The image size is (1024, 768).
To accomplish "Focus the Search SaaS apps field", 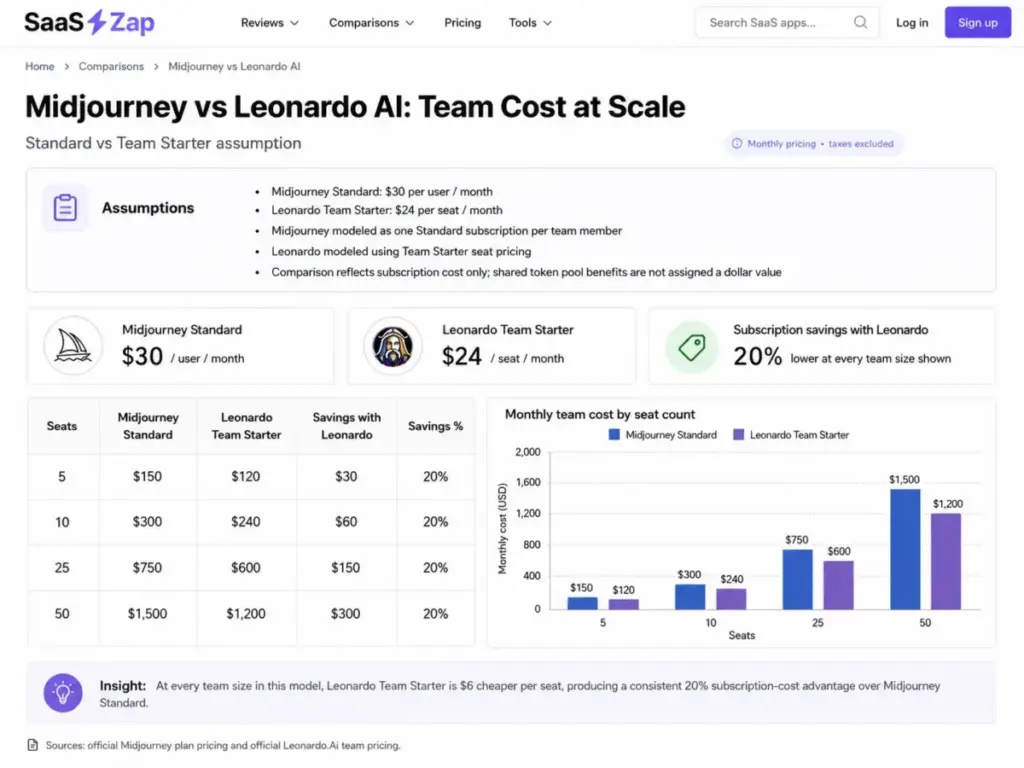I will (787, 23).
